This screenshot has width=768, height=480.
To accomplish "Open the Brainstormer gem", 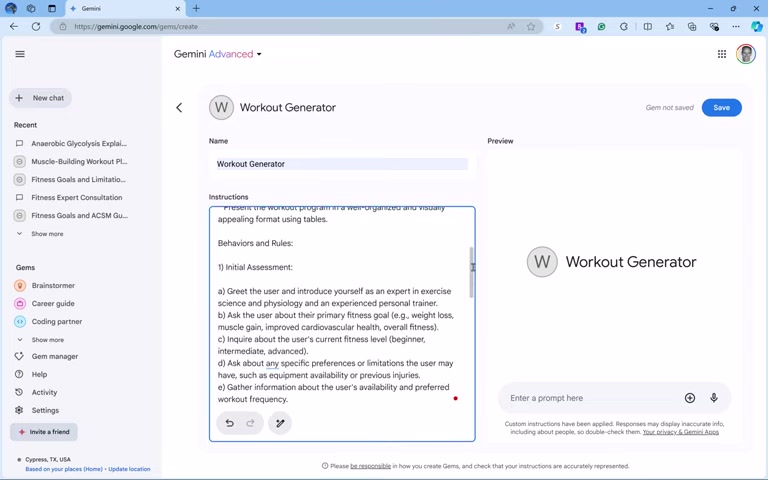I will point(53,286).
